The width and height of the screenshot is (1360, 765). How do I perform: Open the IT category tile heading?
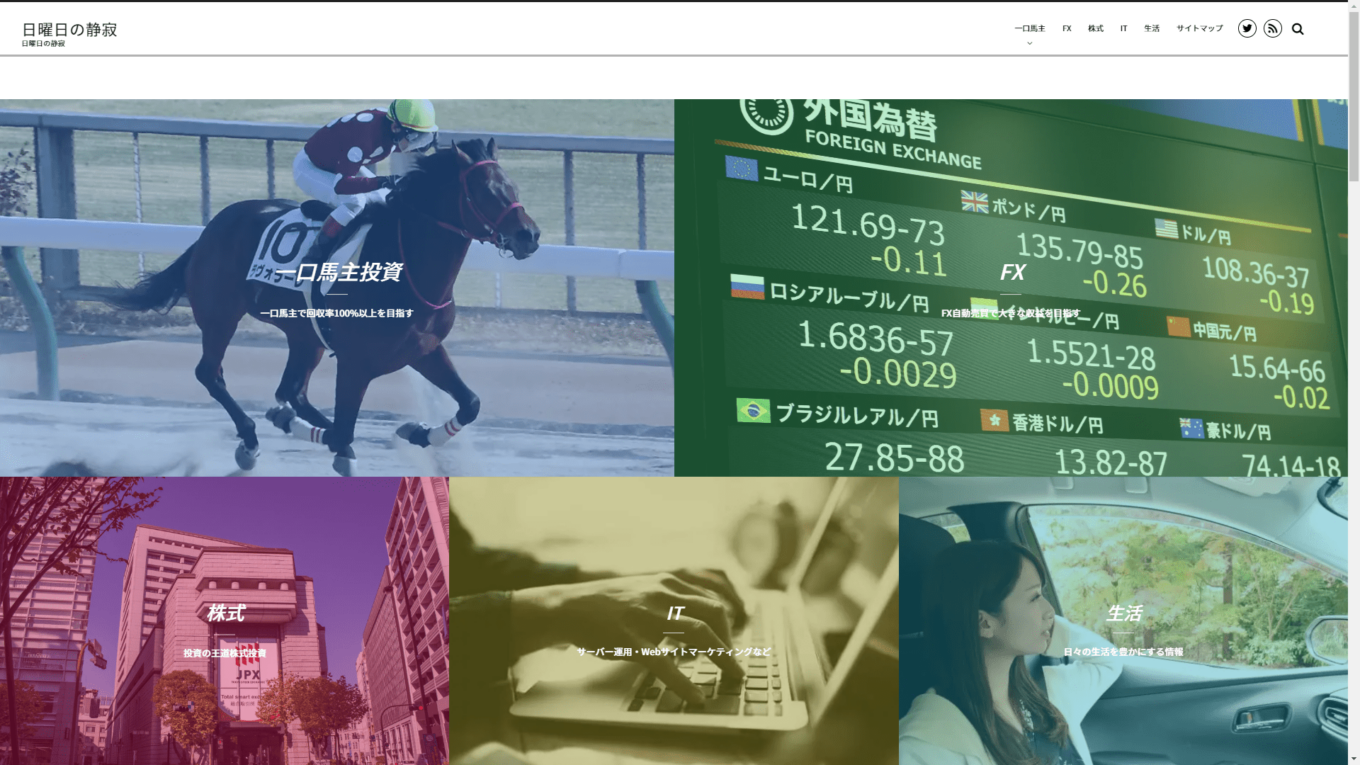click(674, 613)
